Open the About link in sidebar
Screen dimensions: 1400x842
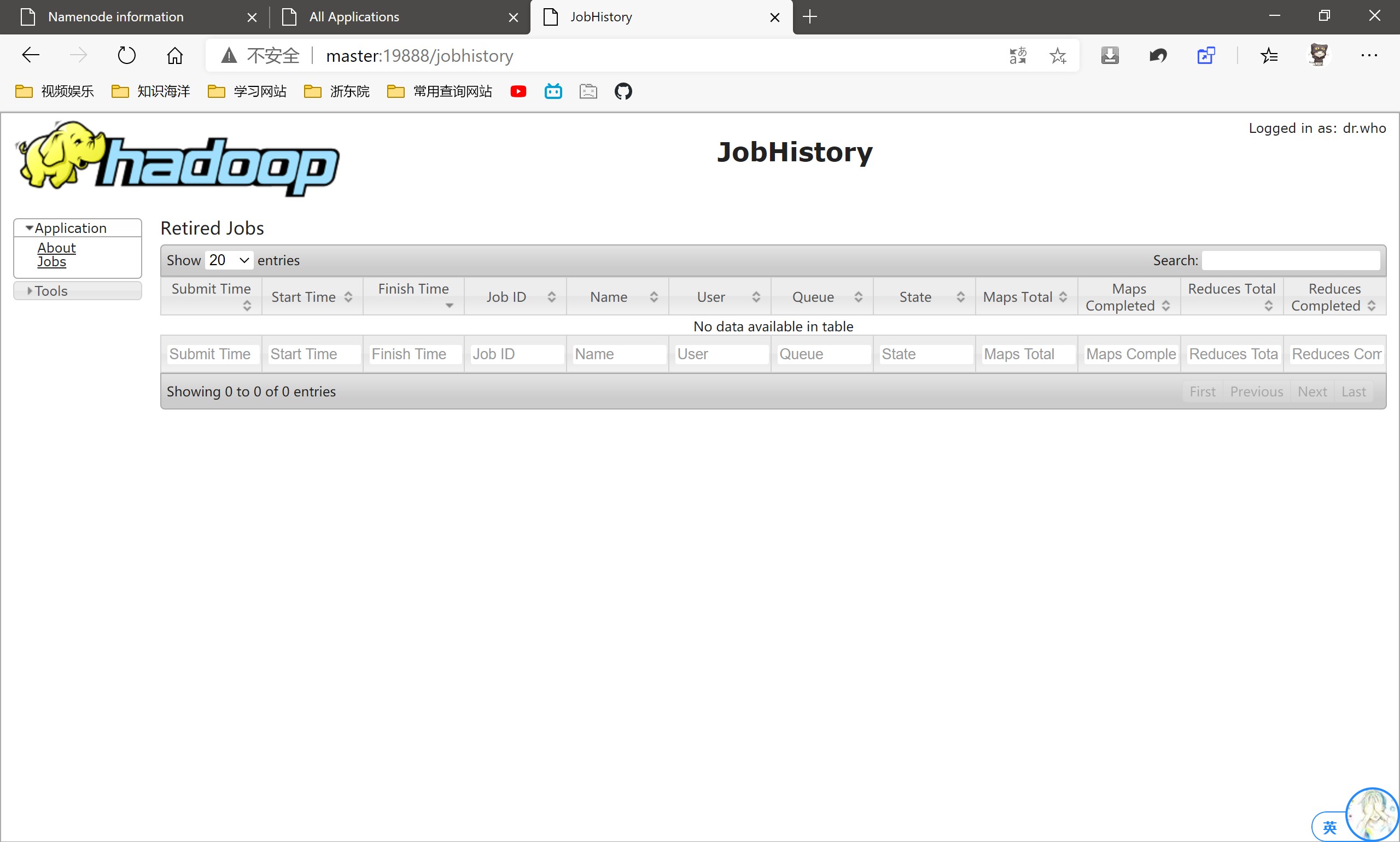[x=56, y=248]
